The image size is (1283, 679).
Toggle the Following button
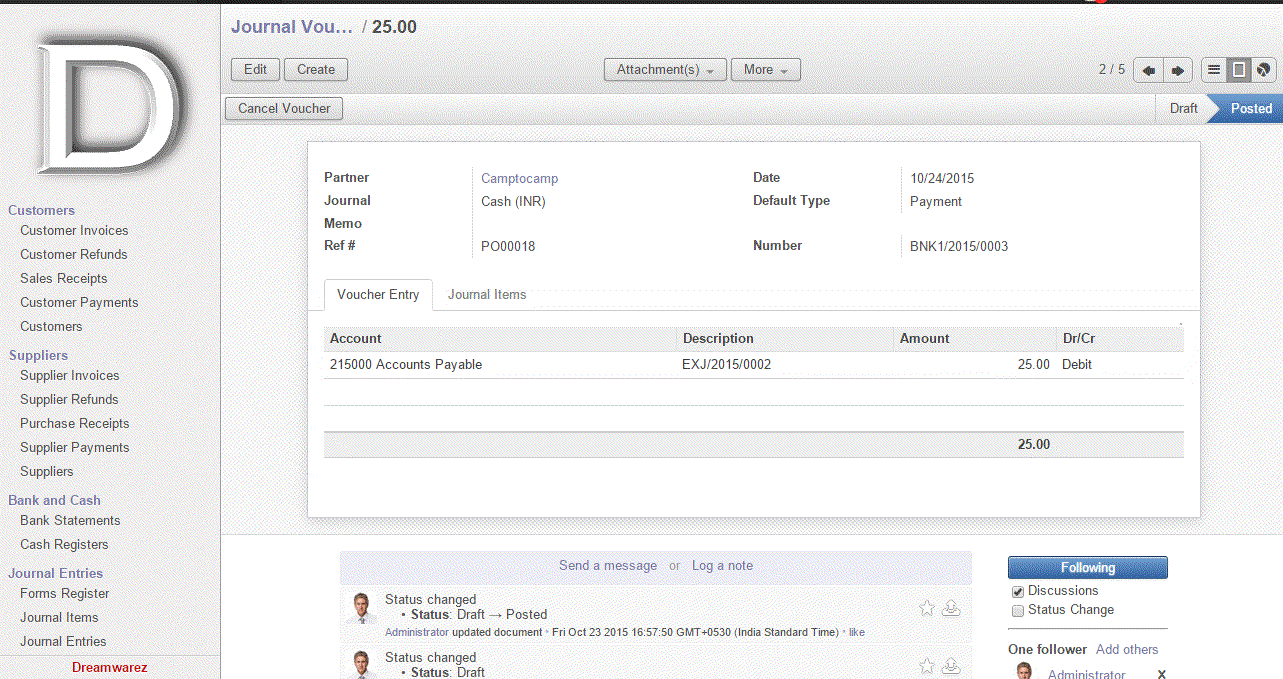point(1087,567)
